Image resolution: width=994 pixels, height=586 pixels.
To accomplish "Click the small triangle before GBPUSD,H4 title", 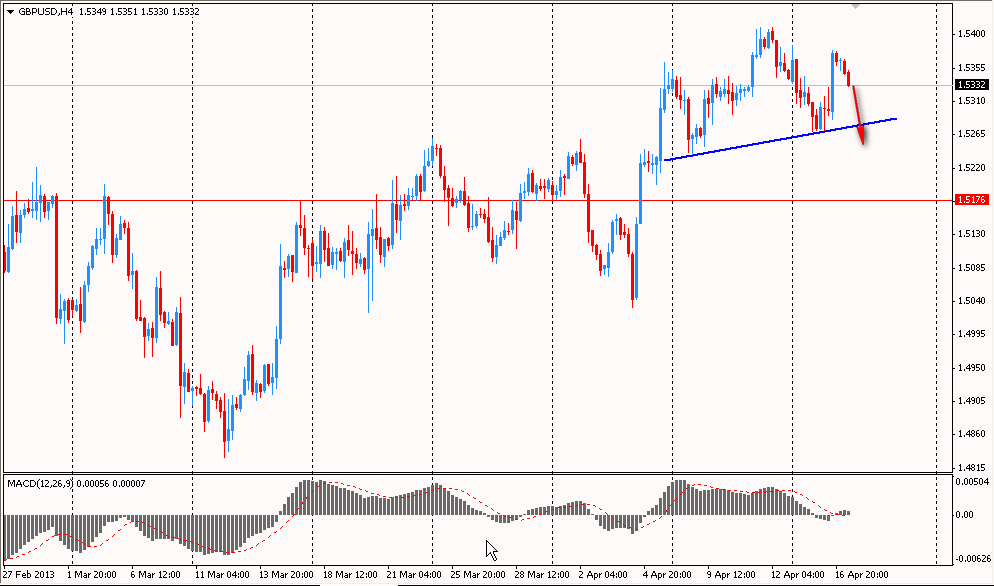I will coord(10,11).
